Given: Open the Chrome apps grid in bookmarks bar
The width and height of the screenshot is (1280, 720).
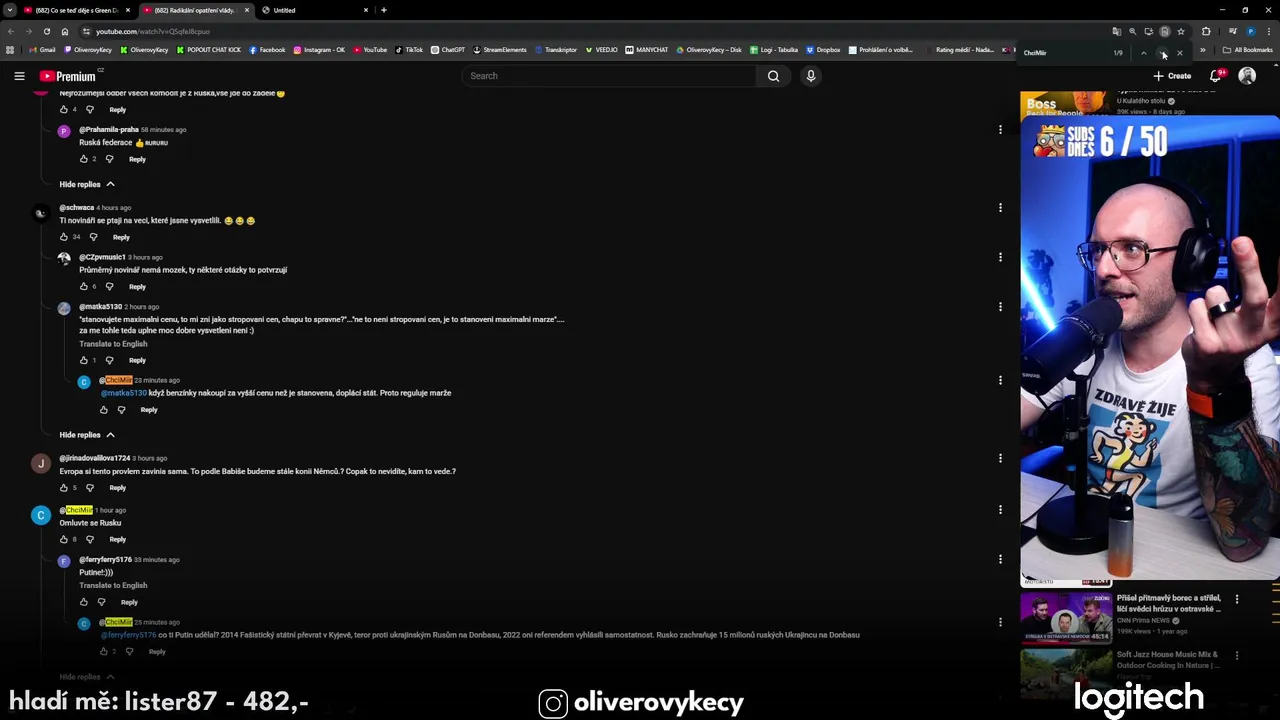Looking at the screenshot, I should tap(10, 50).
